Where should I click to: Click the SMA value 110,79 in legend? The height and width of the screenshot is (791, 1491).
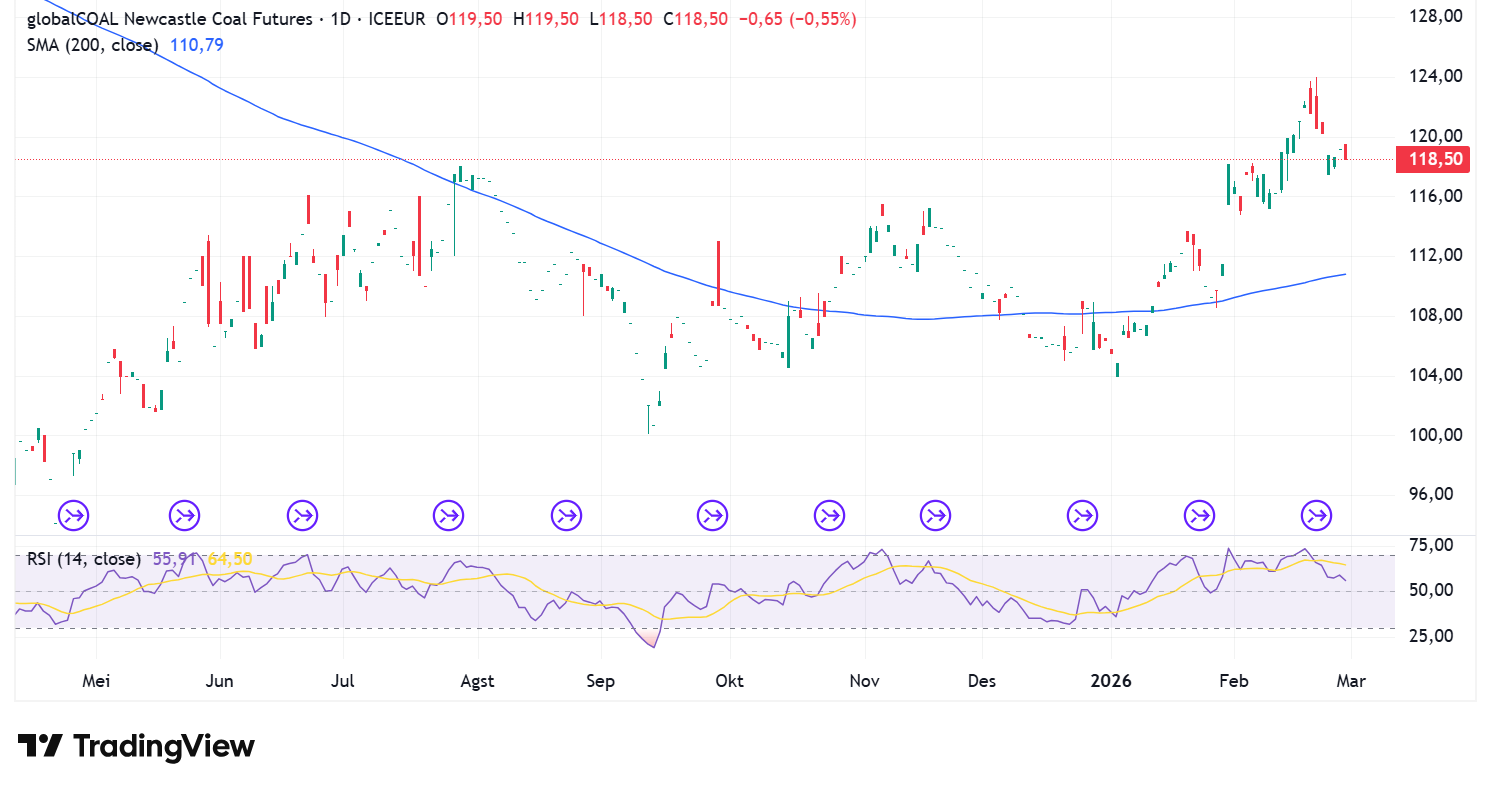[195, 44]
